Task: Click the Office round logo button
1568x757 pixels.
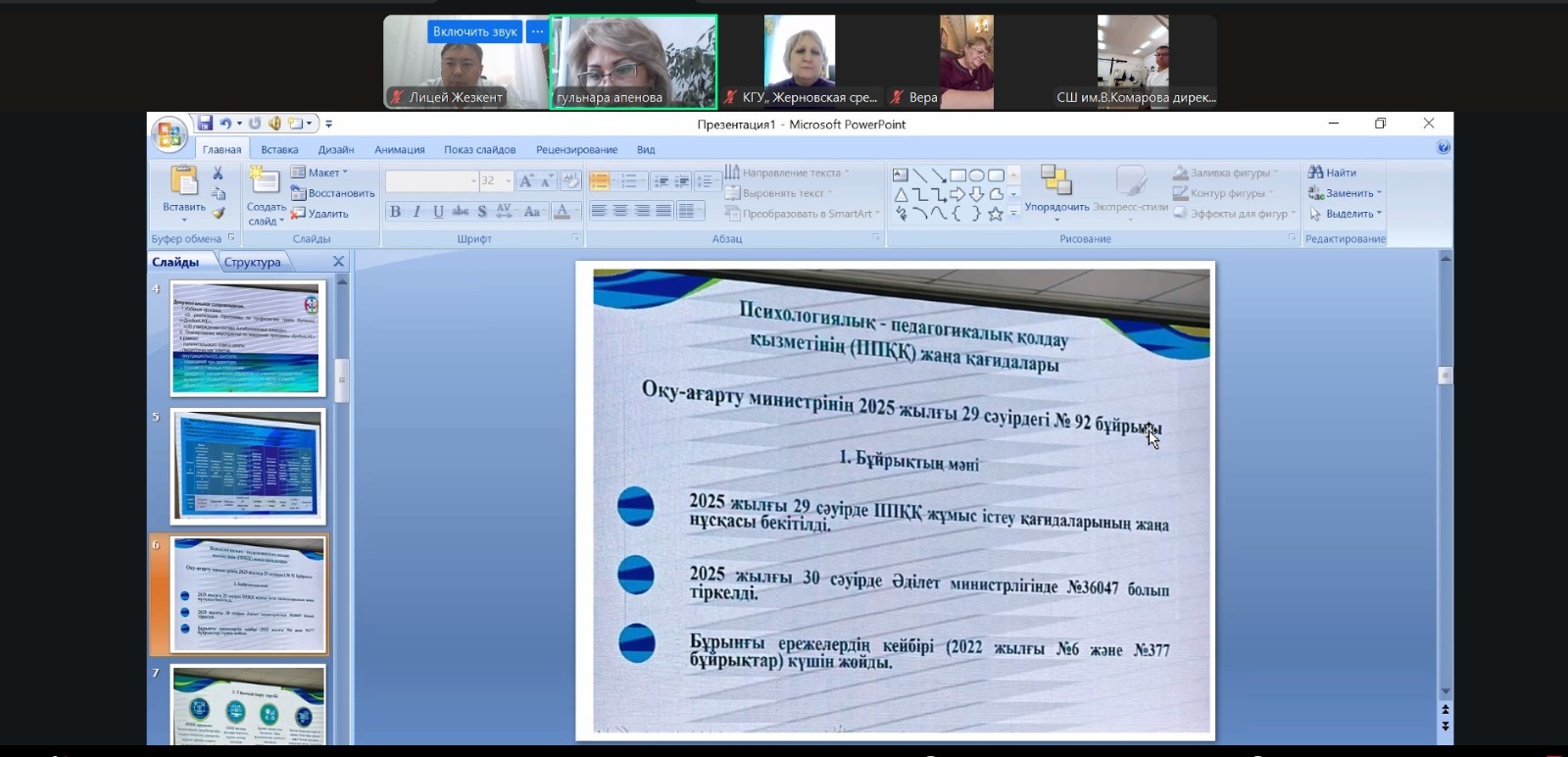Action: coord(169,135)
